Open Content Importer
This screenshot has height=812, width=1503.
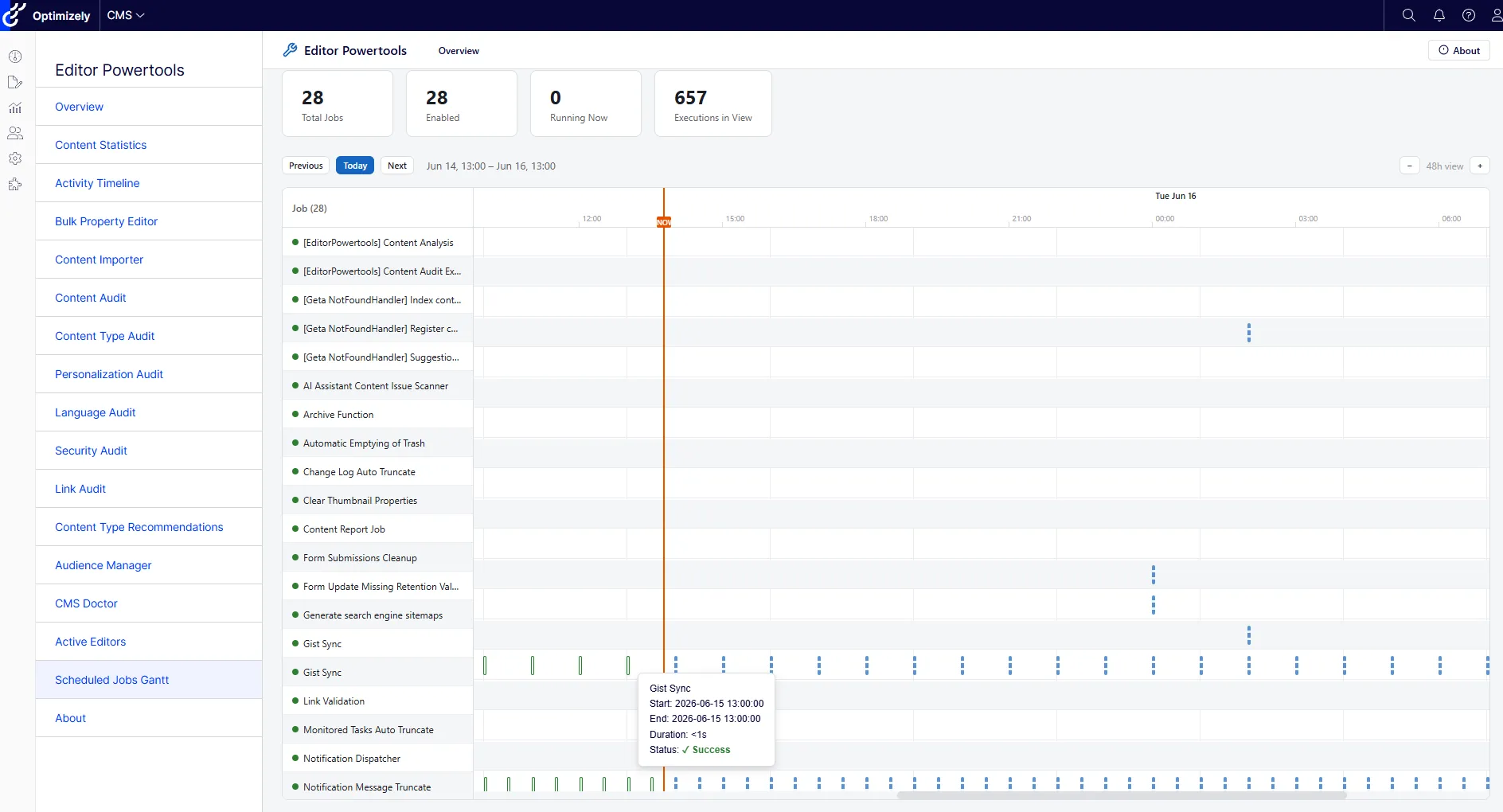tap(149, 260)
